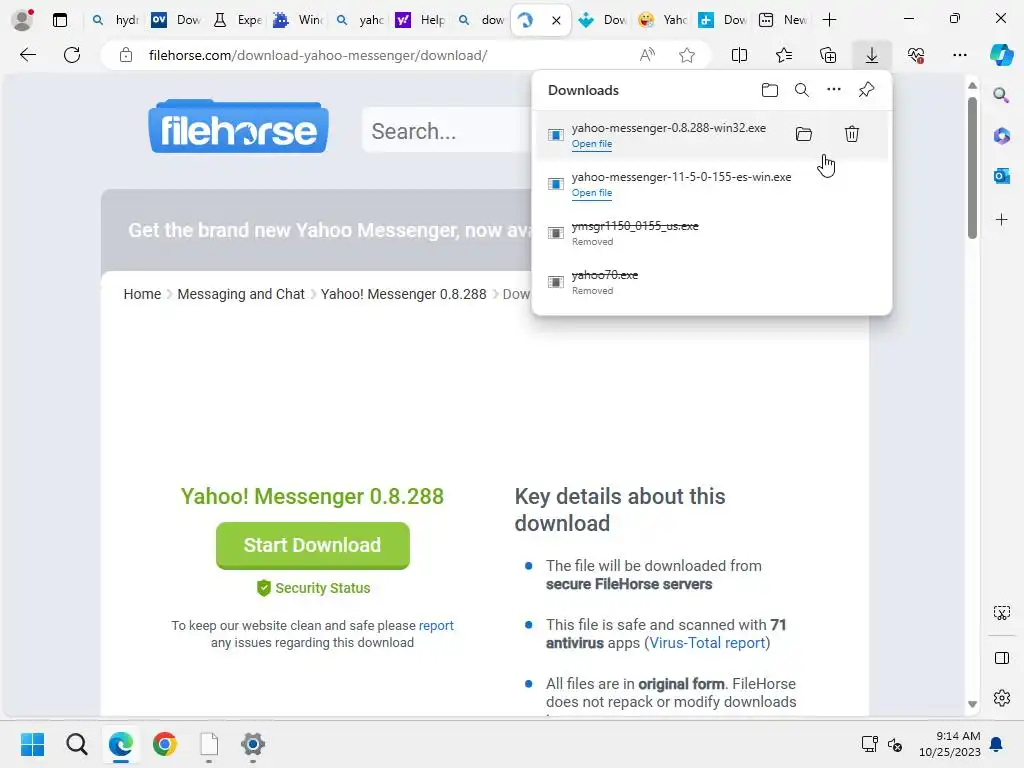Open Read aloud feature
Viewport: 1024px width, 768px height.
(647, 56)
